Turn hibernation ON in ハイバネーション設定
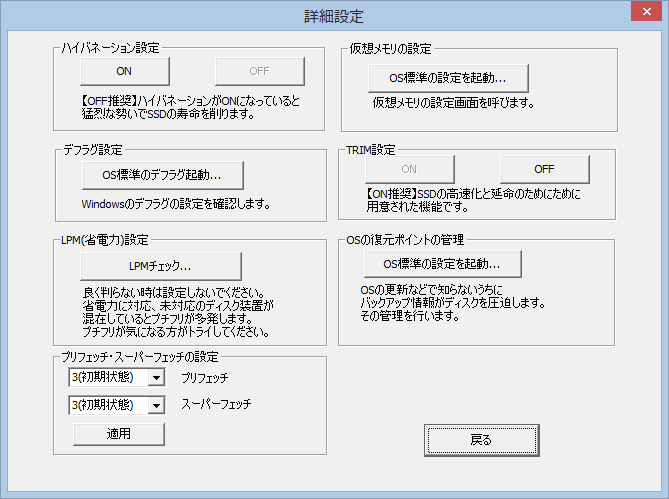 (x=124, y=71)
